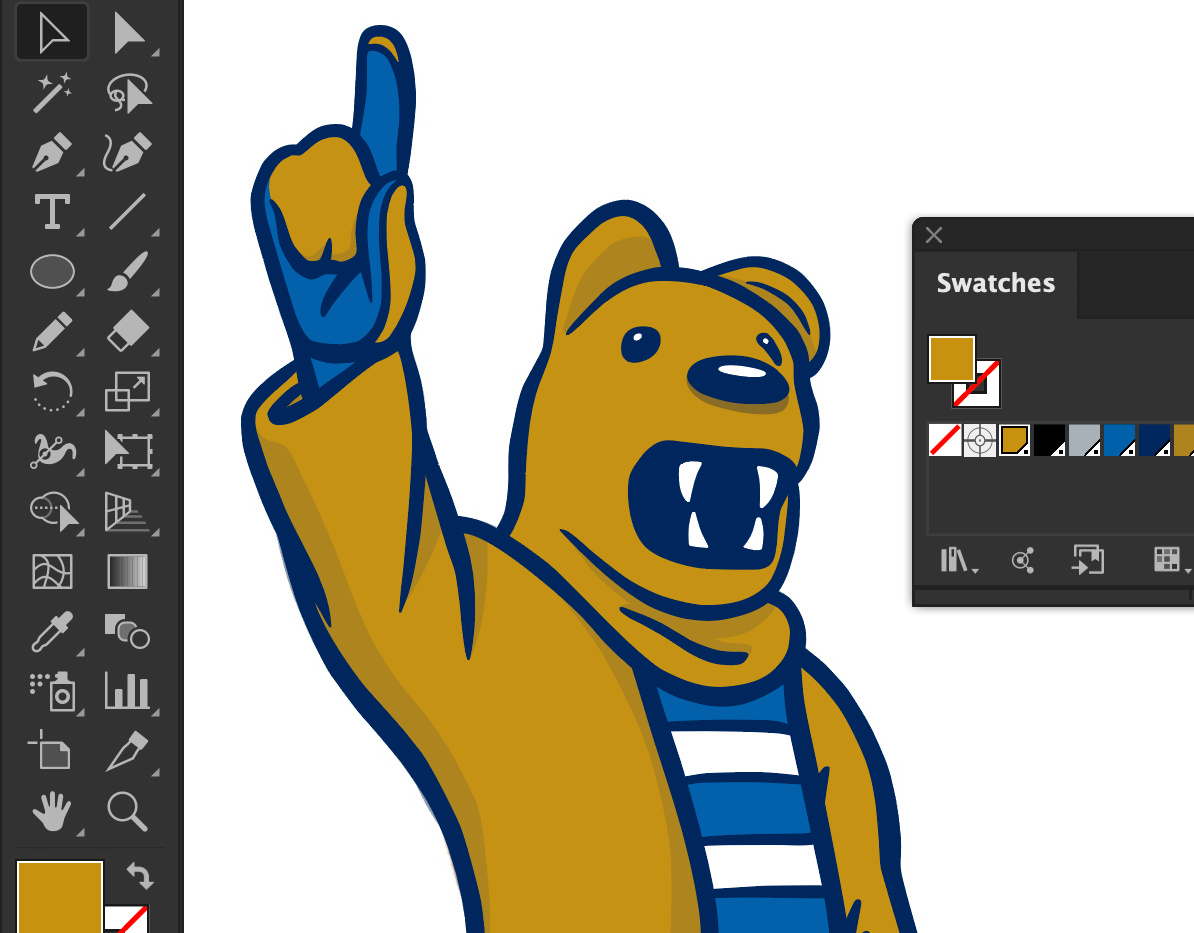Choose the Symbol Sprayer tool
This screenshot has width=1194, height=933.
click(52, 691)
